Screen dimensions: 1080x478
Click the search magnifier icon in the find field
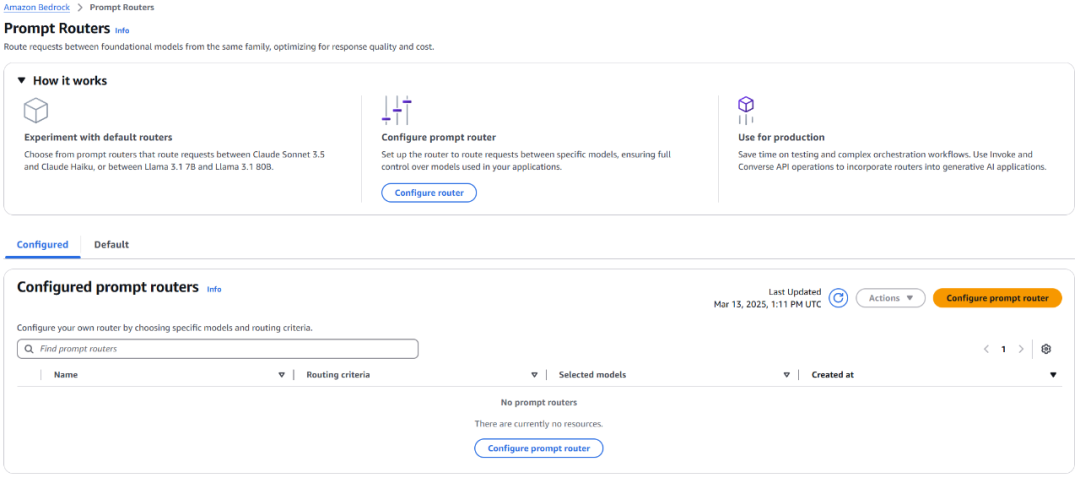coord(29,349)
